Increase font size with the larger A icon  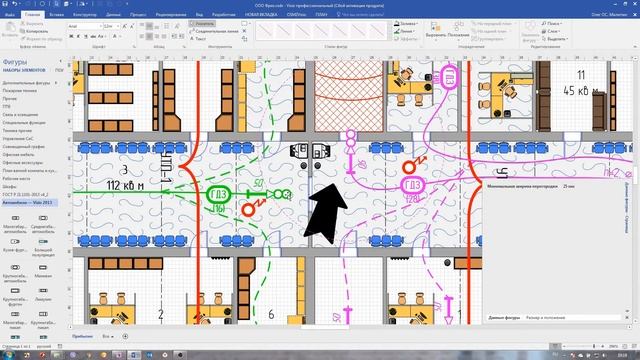[x=125, y=26]
